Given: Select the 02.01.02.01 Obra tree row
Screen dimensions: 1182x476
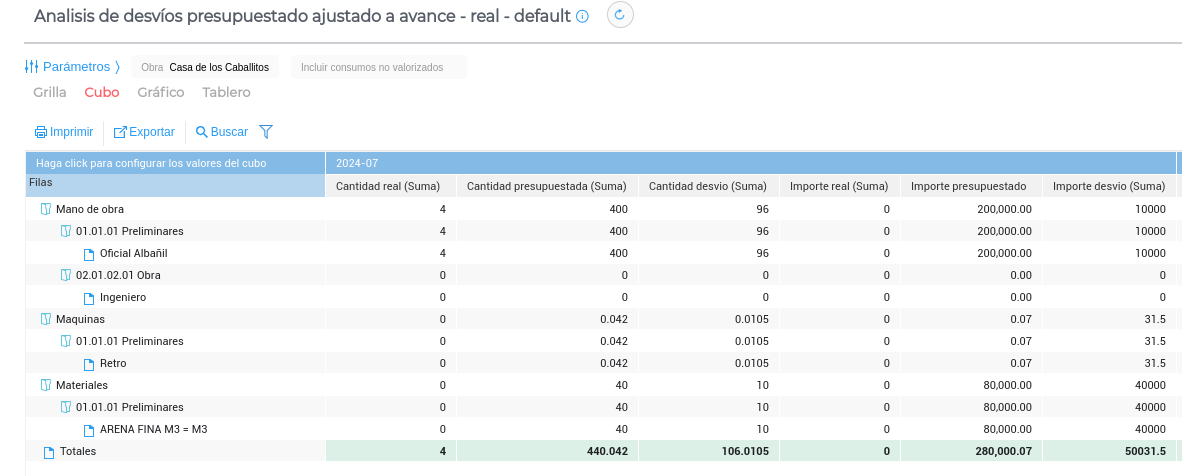Looking at the screenshot, I should click(118, 275).
